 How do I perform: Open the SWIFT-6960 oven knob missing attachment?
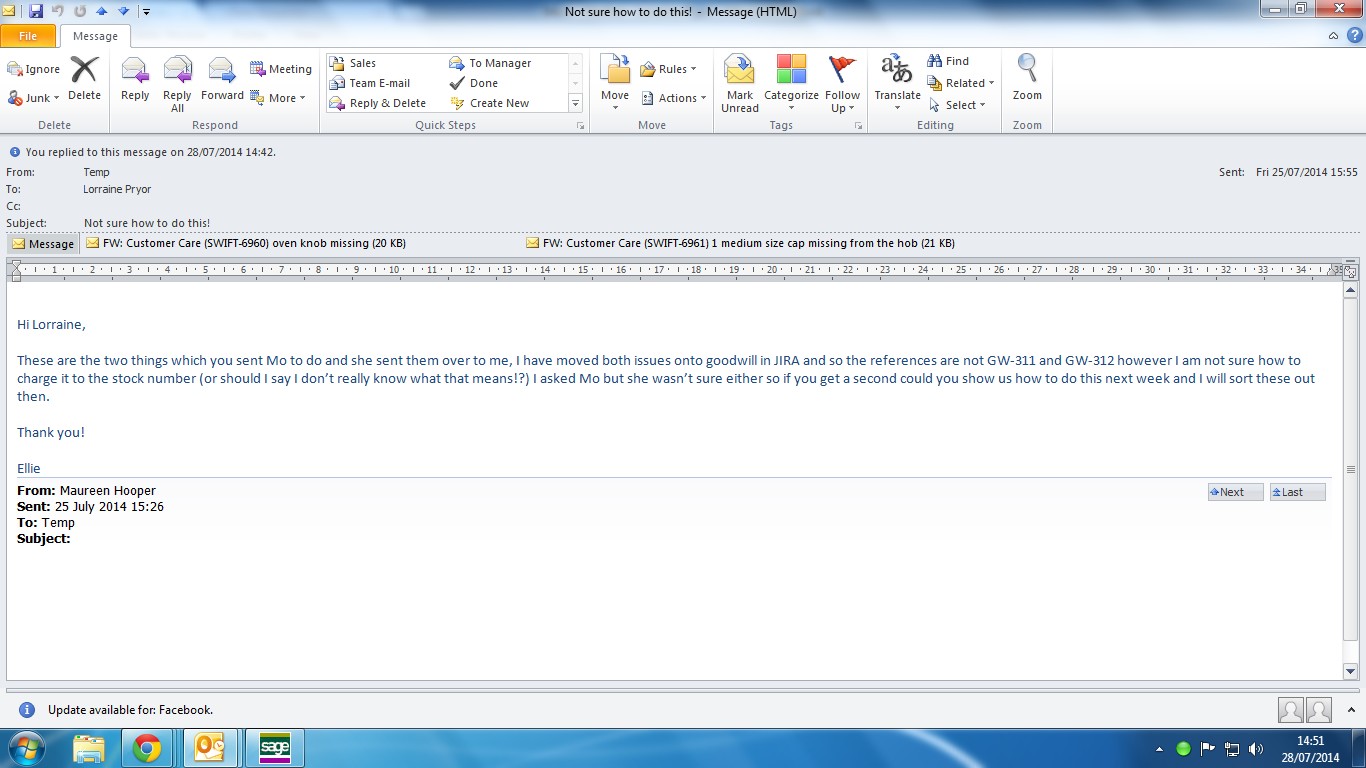tap(246, 243)
